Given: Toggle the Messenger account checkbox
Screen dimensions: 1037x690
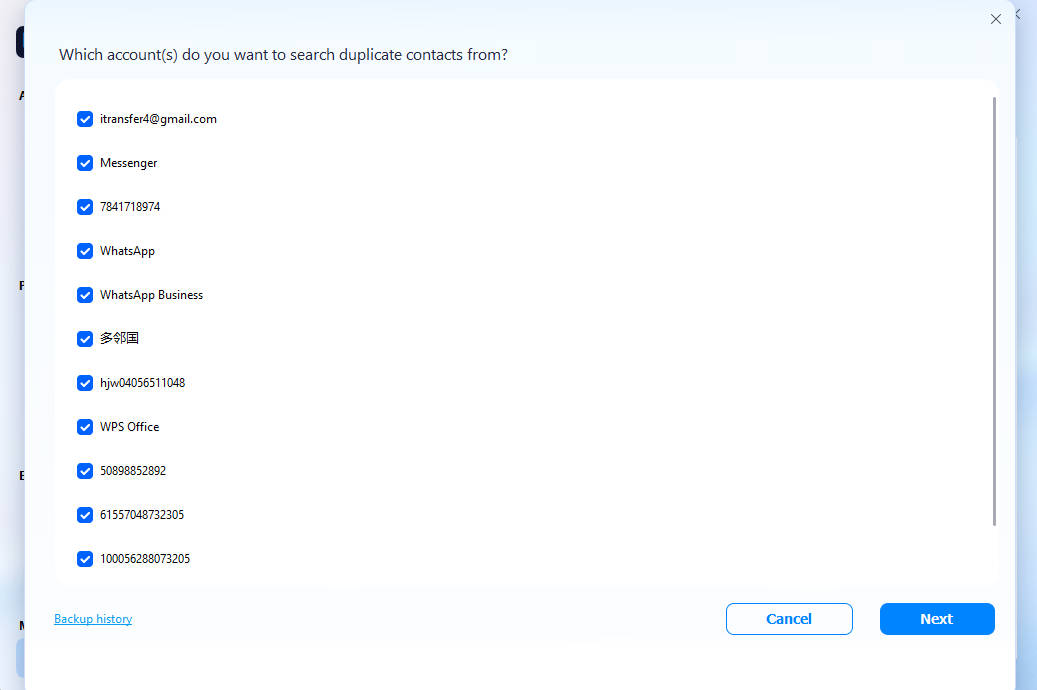Looking at the screenshot, I should tap(85, 163).
